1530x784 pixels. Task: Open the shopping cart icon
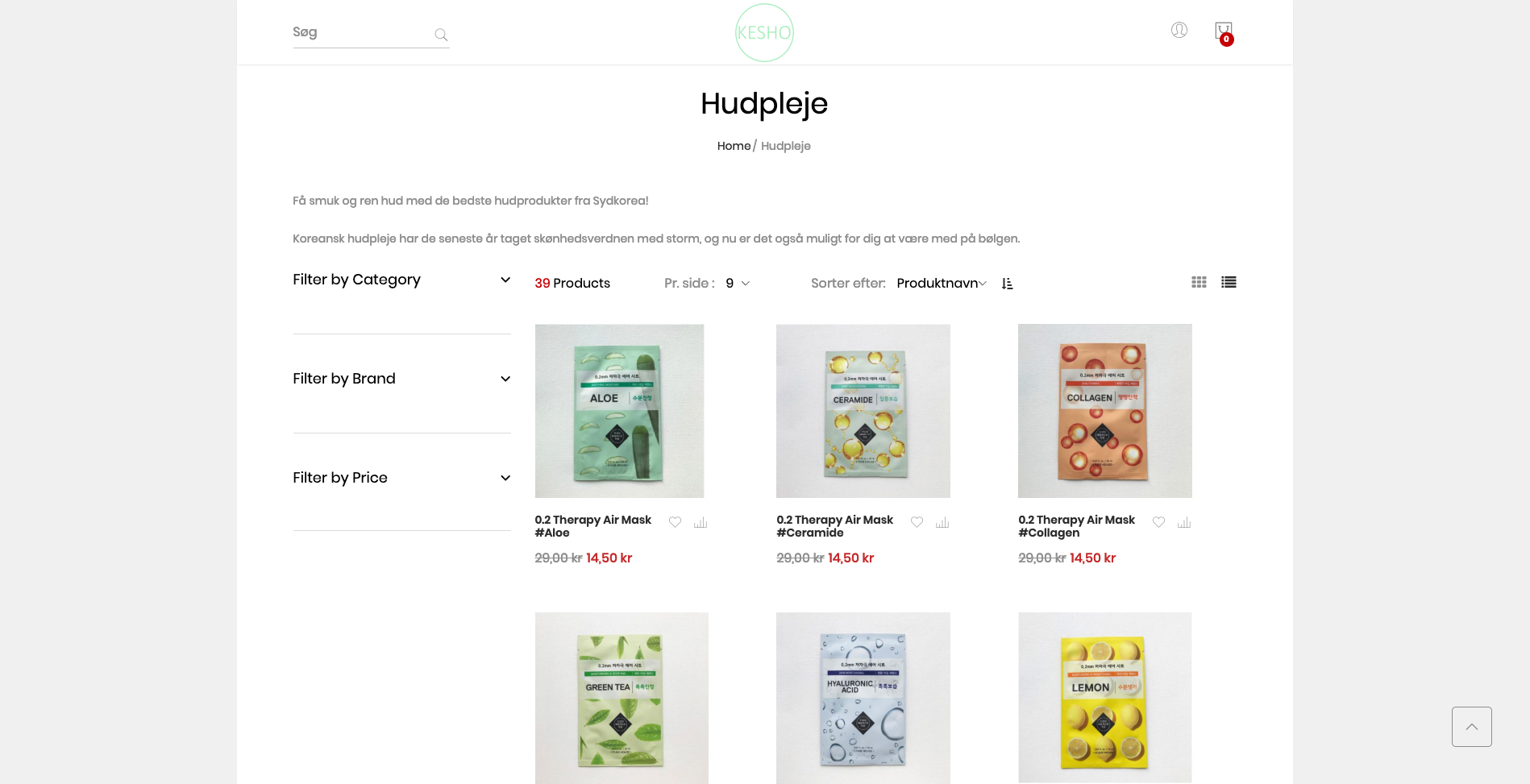point(1224,32)
